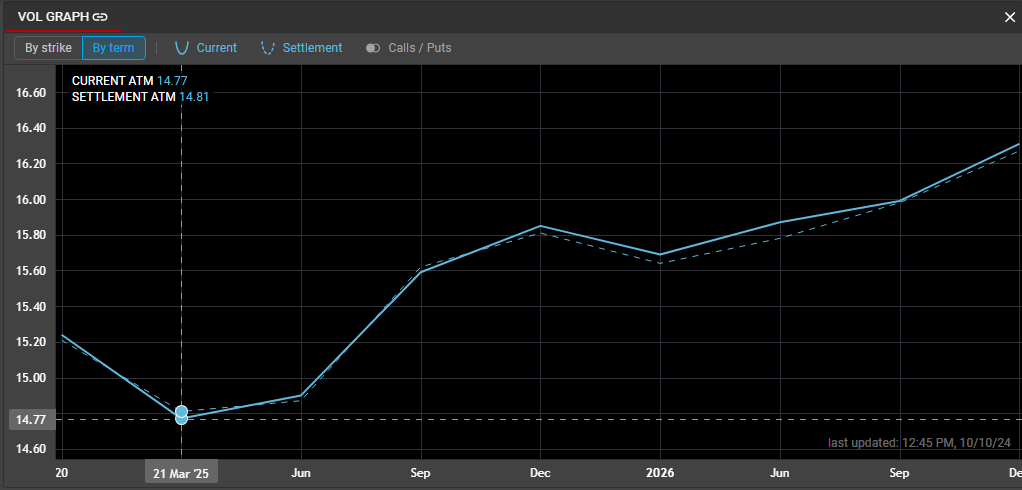This screenshot has height=490, width=1022.
Task: Enable the Calls / Puts switch
Action: tap(373, 48)
